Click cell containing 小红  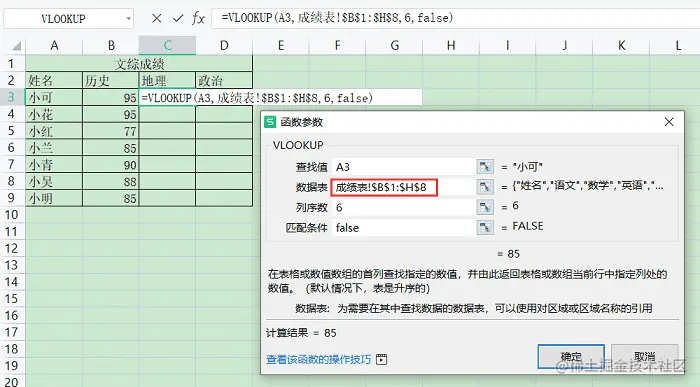click(54, 131)
